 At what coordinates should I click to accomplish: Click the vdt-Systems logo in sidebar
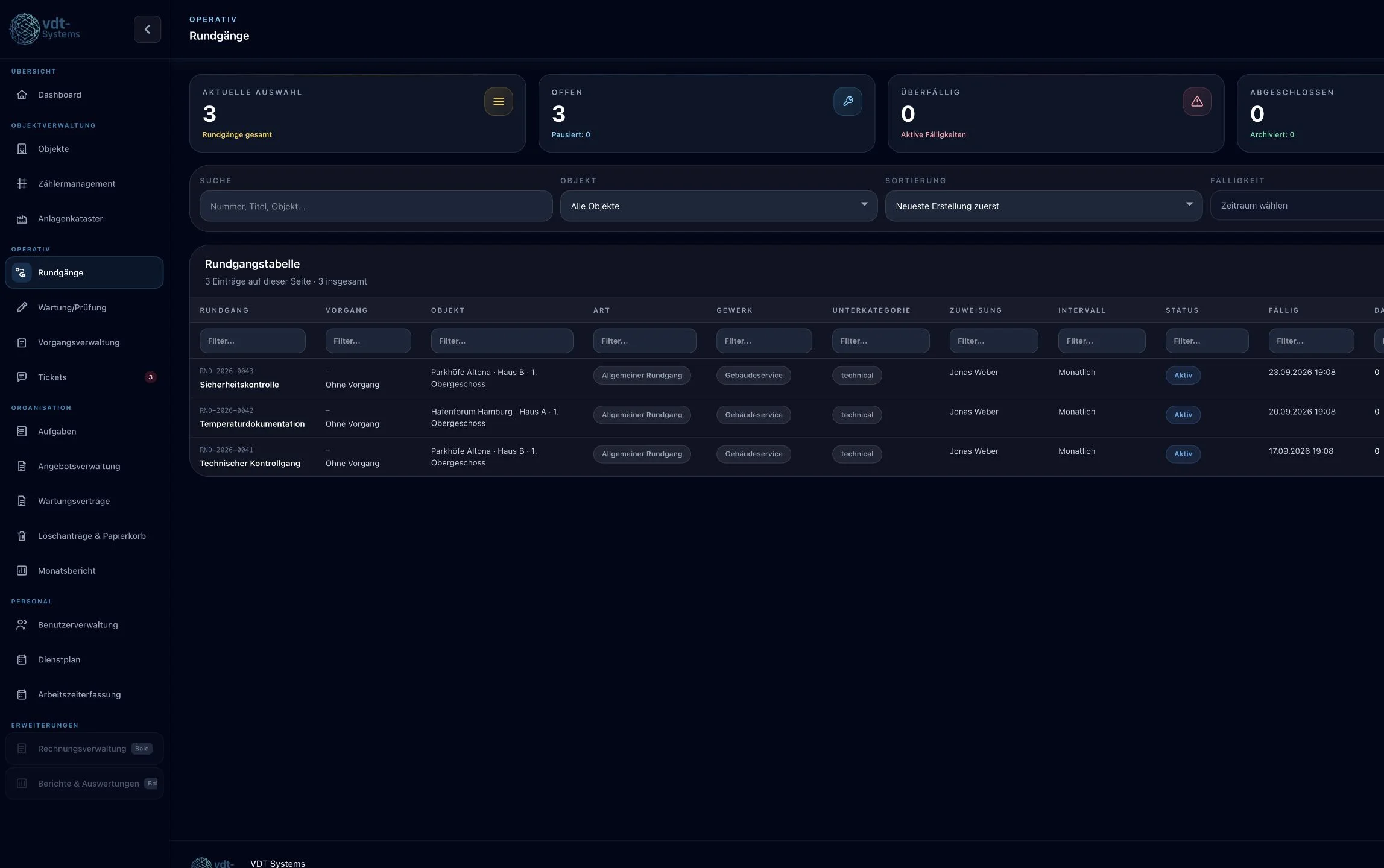click(45, 29)
